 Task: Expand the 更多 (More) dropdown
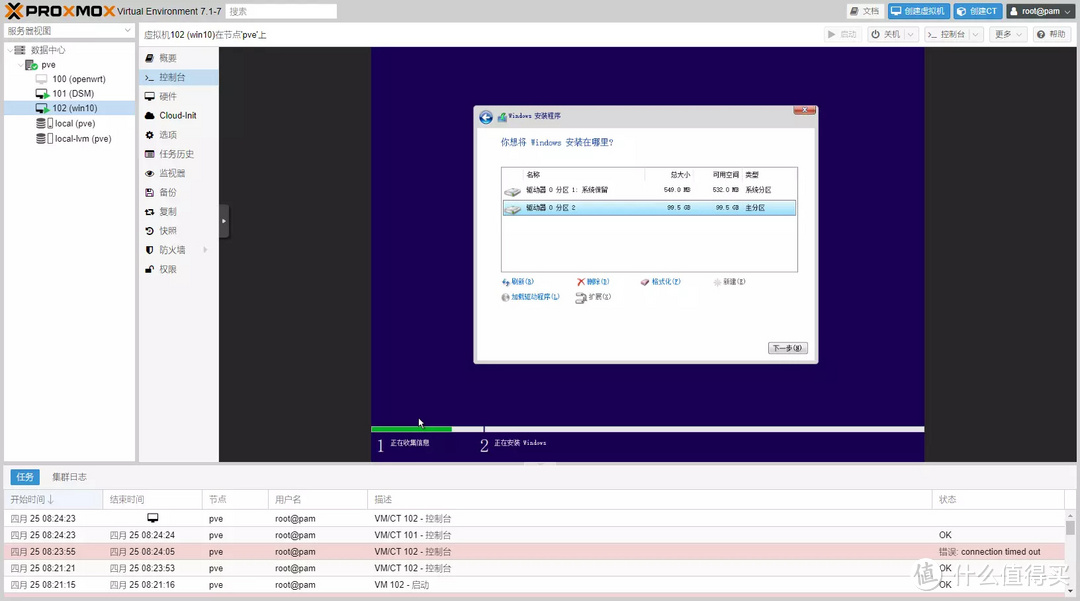tap(1008, 34)
